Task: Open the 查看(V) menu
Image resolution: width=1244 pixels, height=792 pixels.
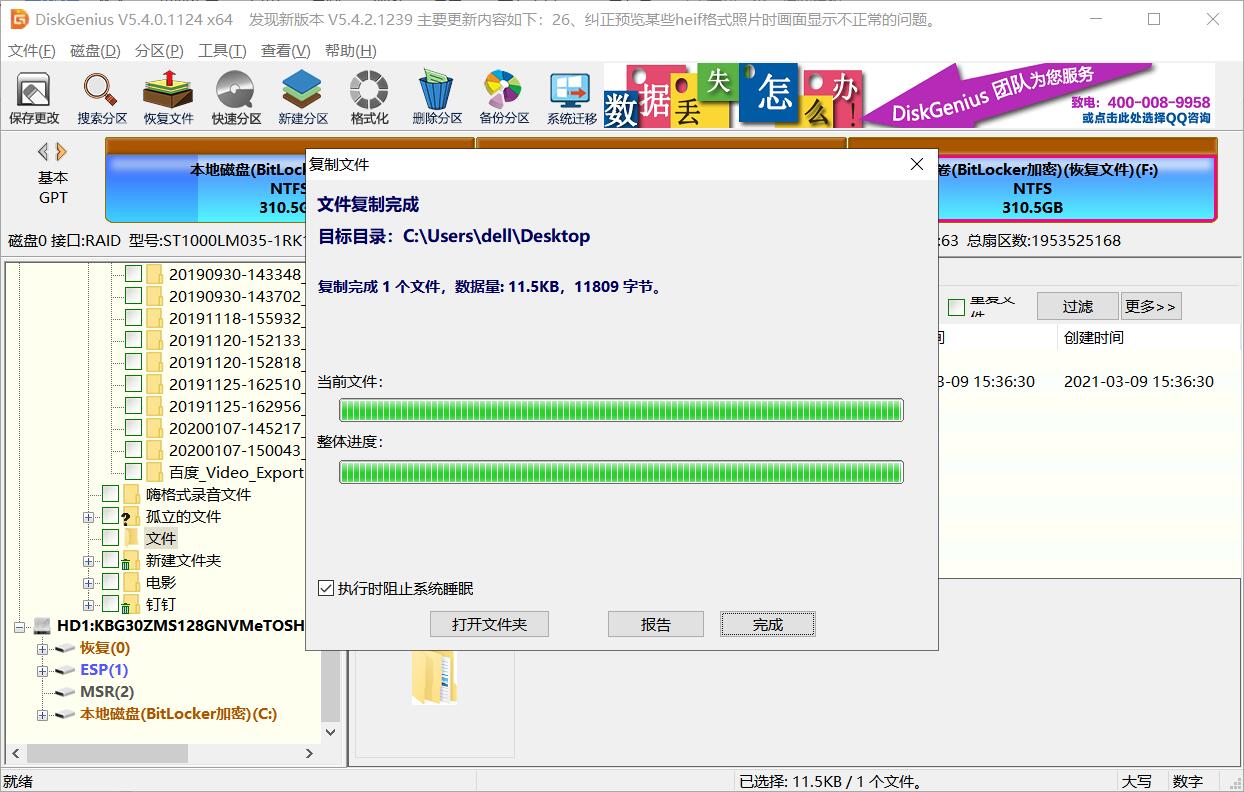Action: 286,51
